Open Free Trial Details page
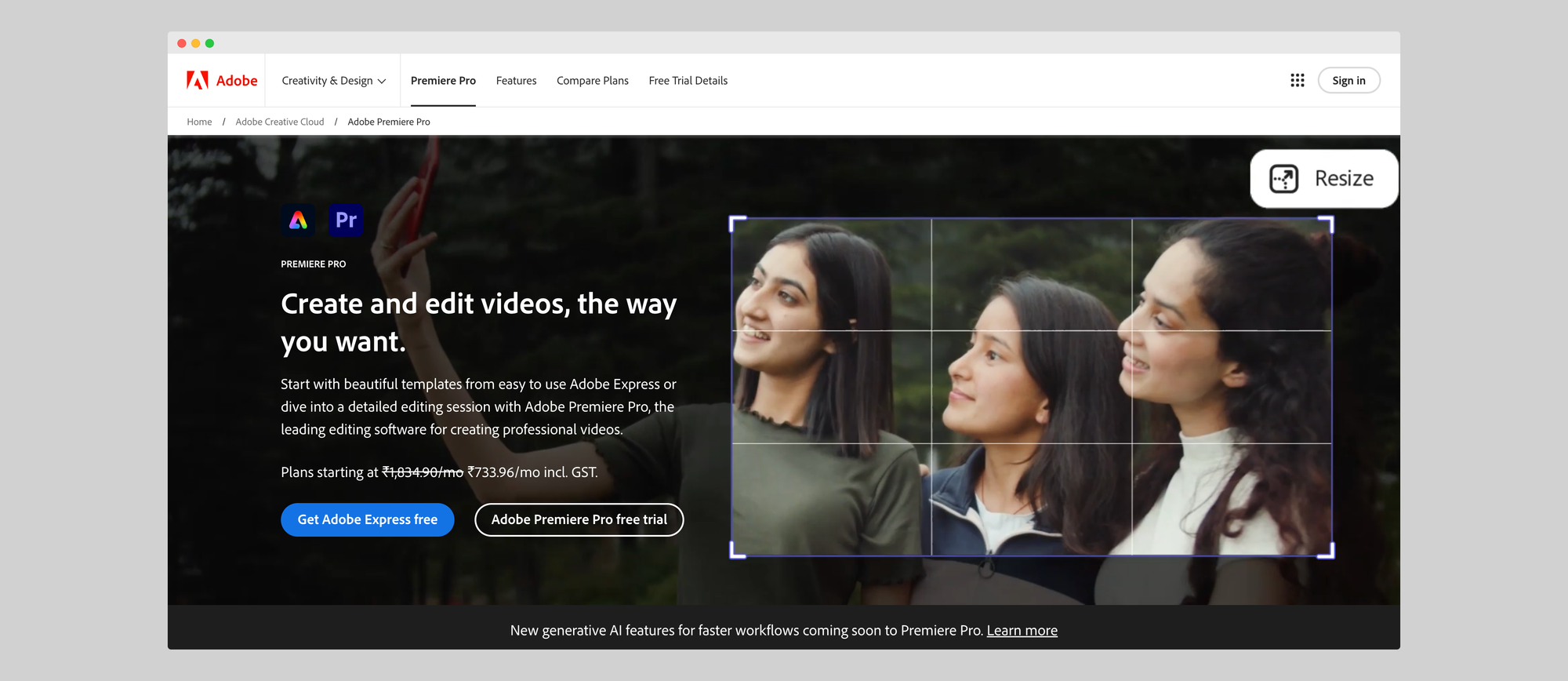 (688, 81)
